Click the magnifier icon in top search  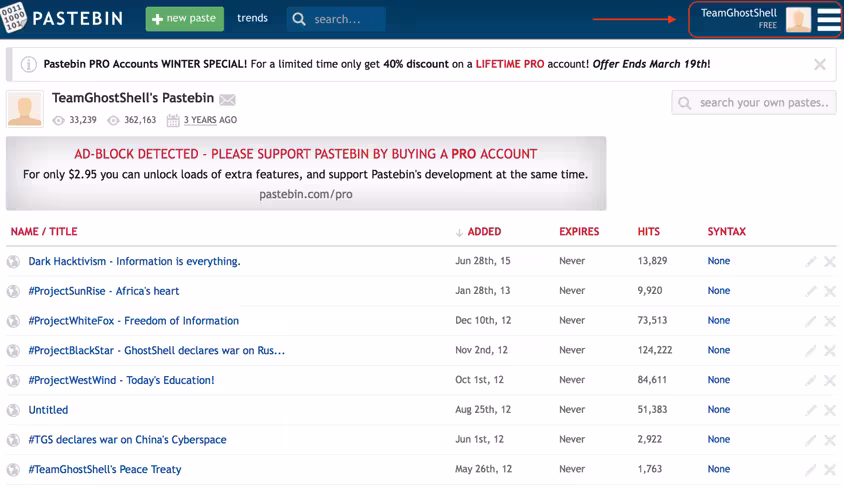[299, 19]
